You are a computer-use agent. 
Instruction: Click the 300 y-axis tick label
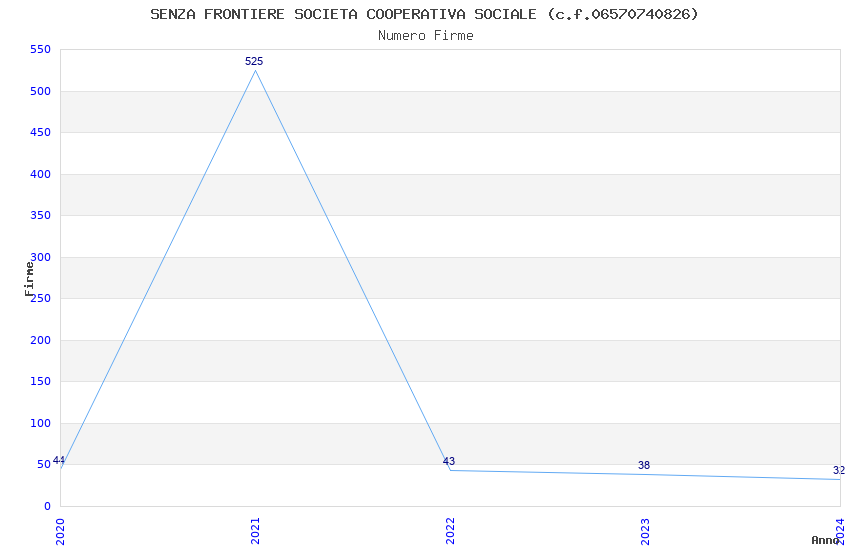[41, 257]
